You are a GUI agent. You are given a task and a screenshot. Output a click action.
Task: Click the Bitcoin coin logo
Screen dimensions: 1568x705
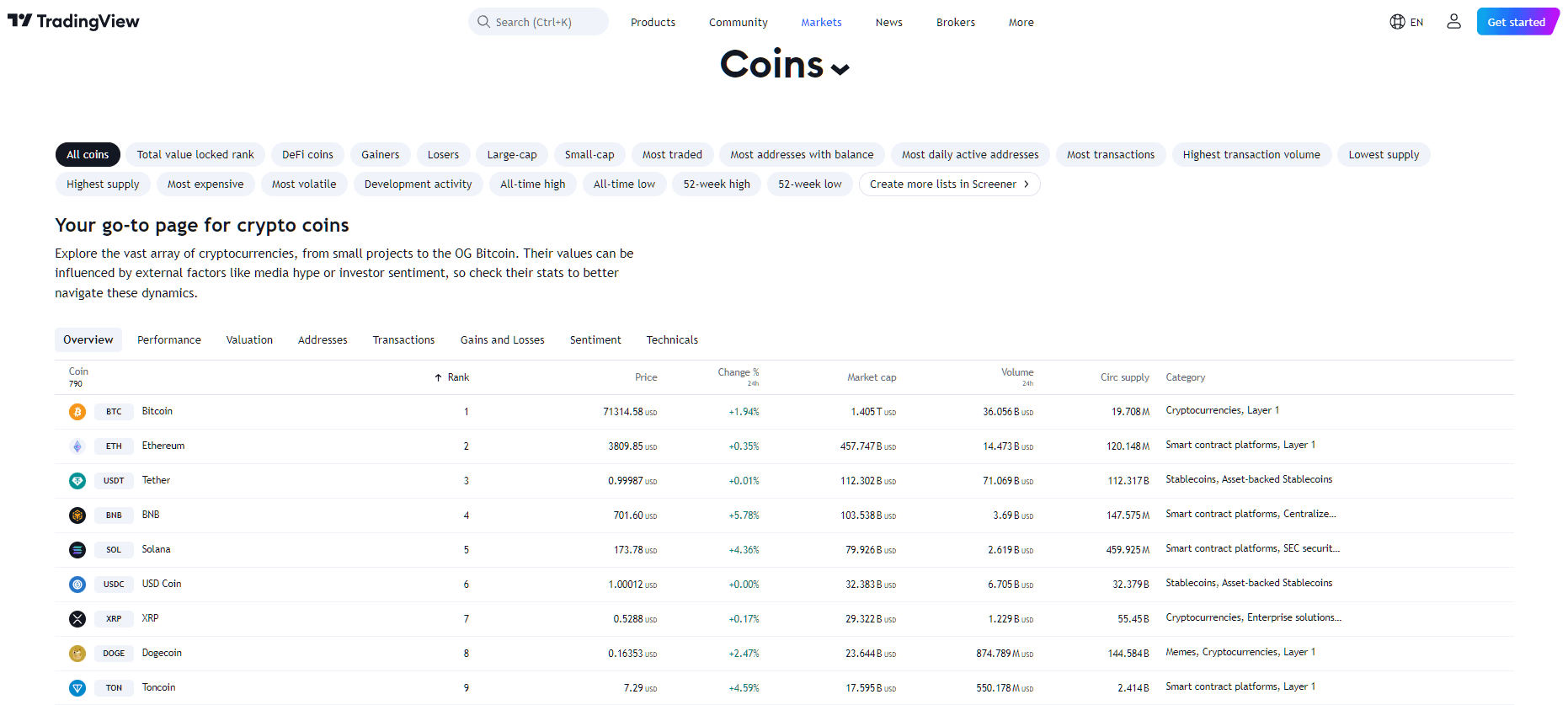(77, 412)
